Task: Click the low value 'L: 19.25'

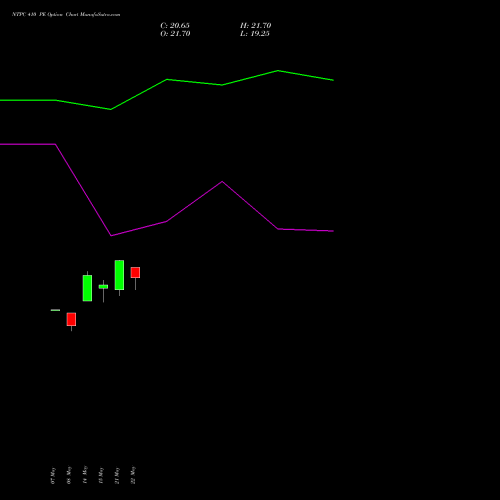Action: coord(255,33)
